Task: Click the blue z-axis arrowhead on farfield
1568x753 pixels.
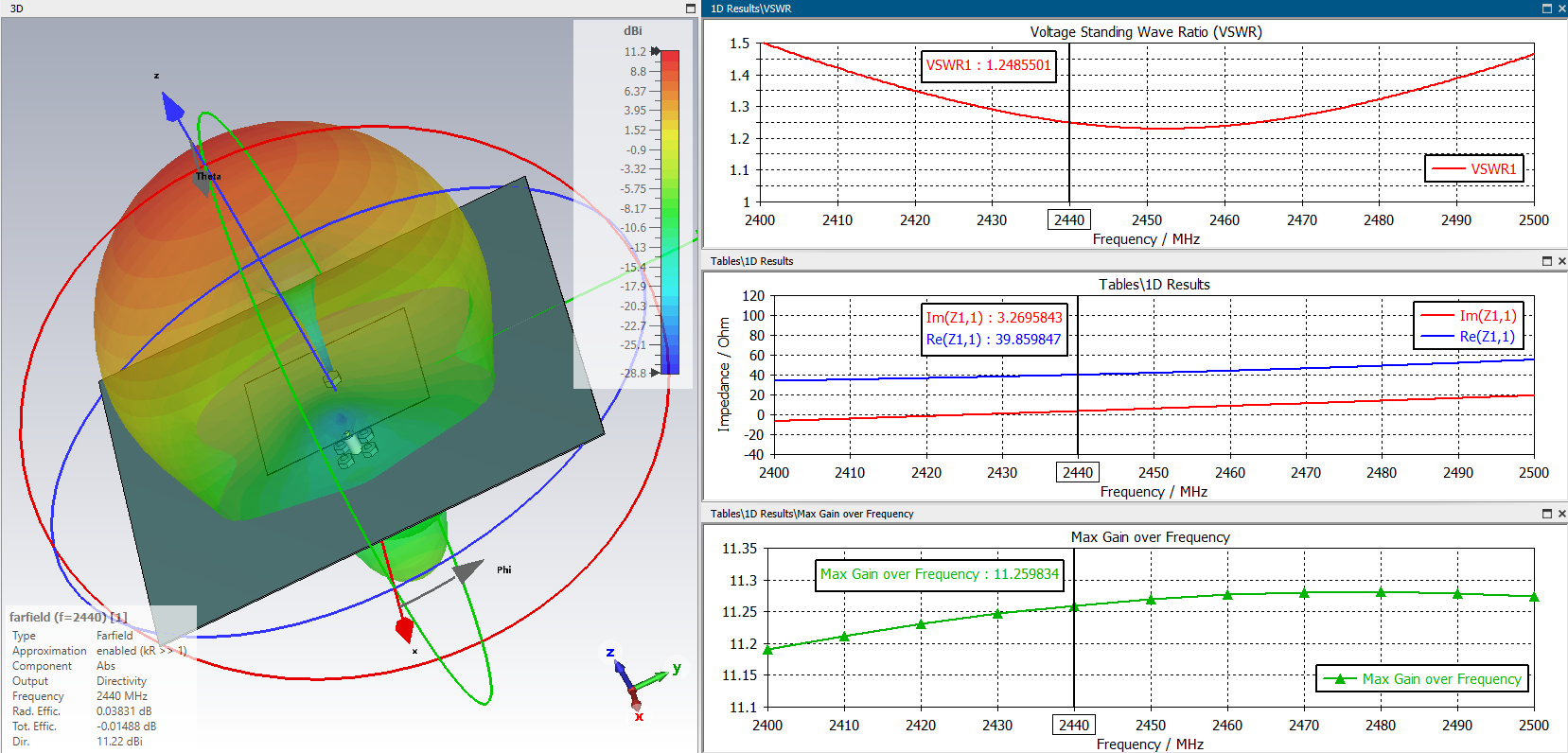Action: 172,107
